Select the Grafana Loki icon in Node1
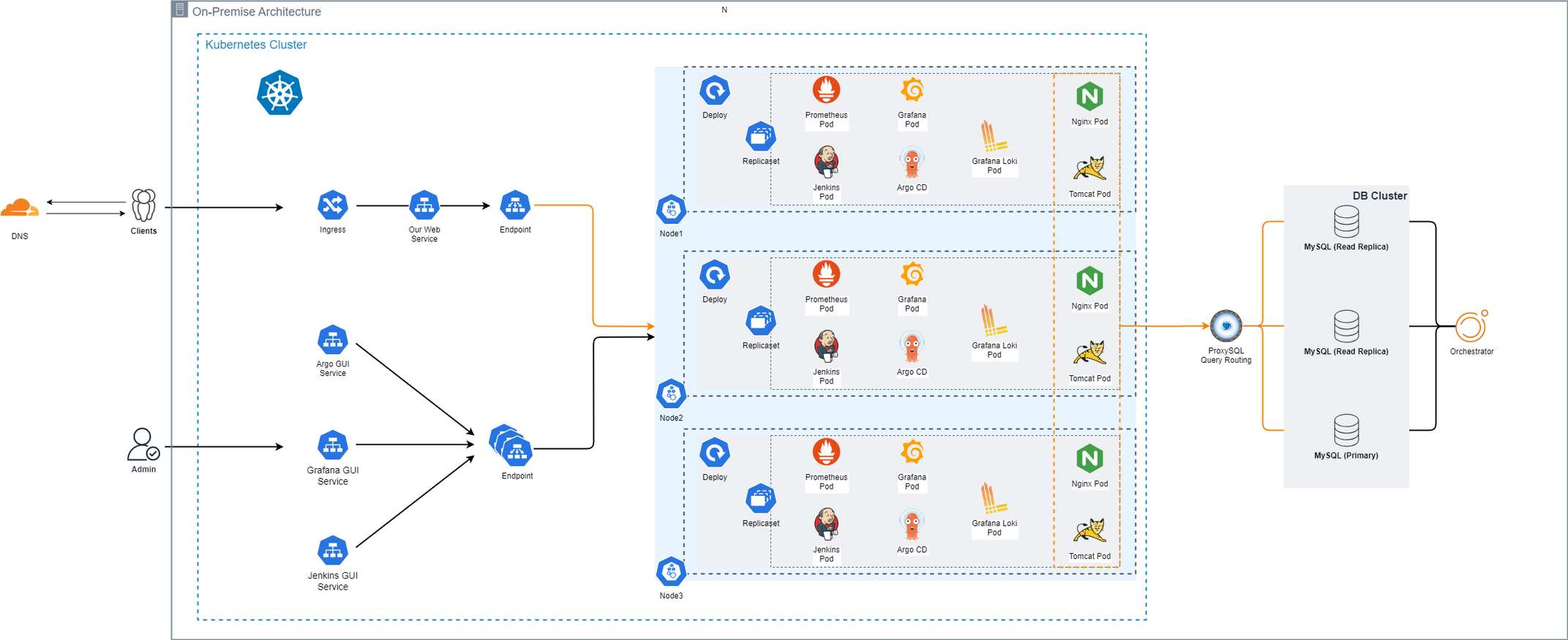The width and height of the screenshot is (1568, 640). pyautogui.click(x=994, y=136)
